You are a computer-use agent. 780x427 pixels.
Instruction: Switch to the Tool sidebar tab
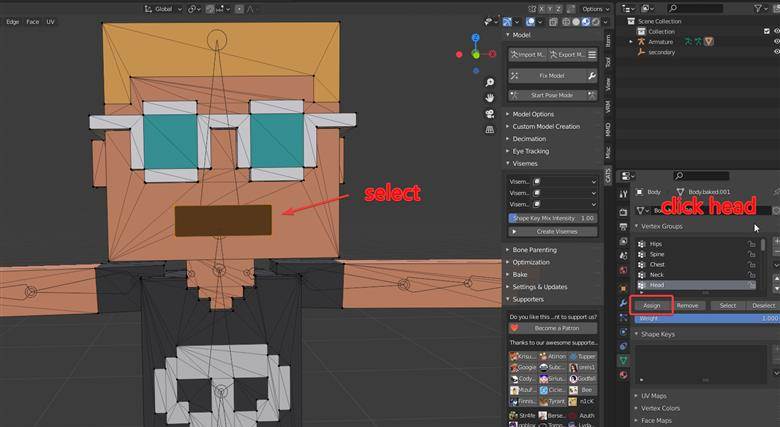tap(608, 62)
